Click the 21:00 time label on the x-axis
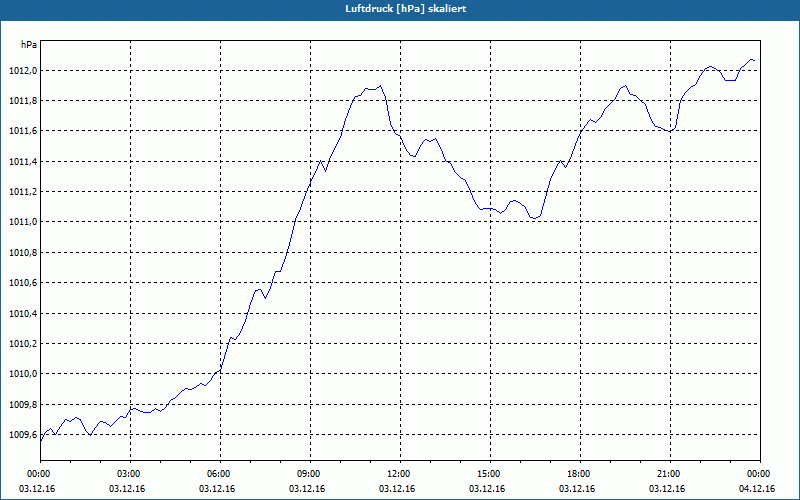Image resolution: width=800 pixels, height=500 pixels. tap(670, 474)
